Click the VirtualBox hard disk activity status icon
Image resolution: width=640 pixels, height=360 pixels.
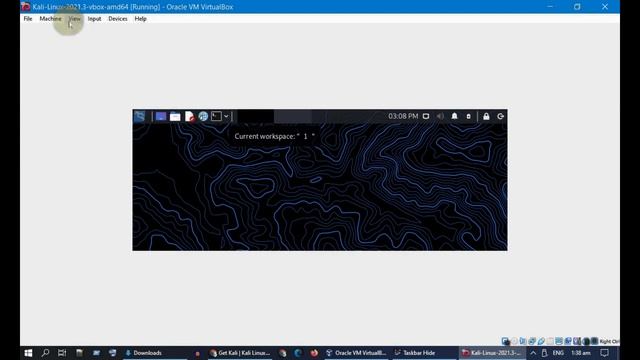click(x=505, y=341)
